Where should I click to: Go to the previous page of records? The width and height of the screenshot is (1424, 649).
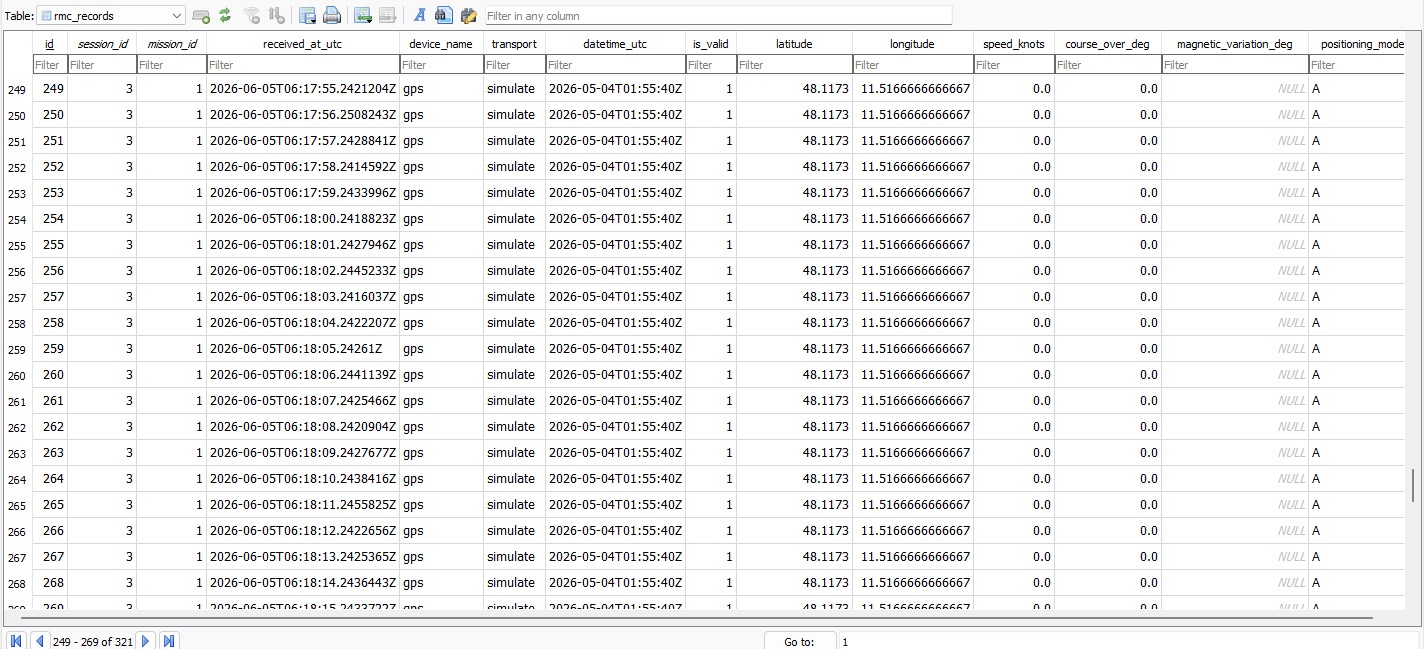pyautogui.click(x=40, y=641)
